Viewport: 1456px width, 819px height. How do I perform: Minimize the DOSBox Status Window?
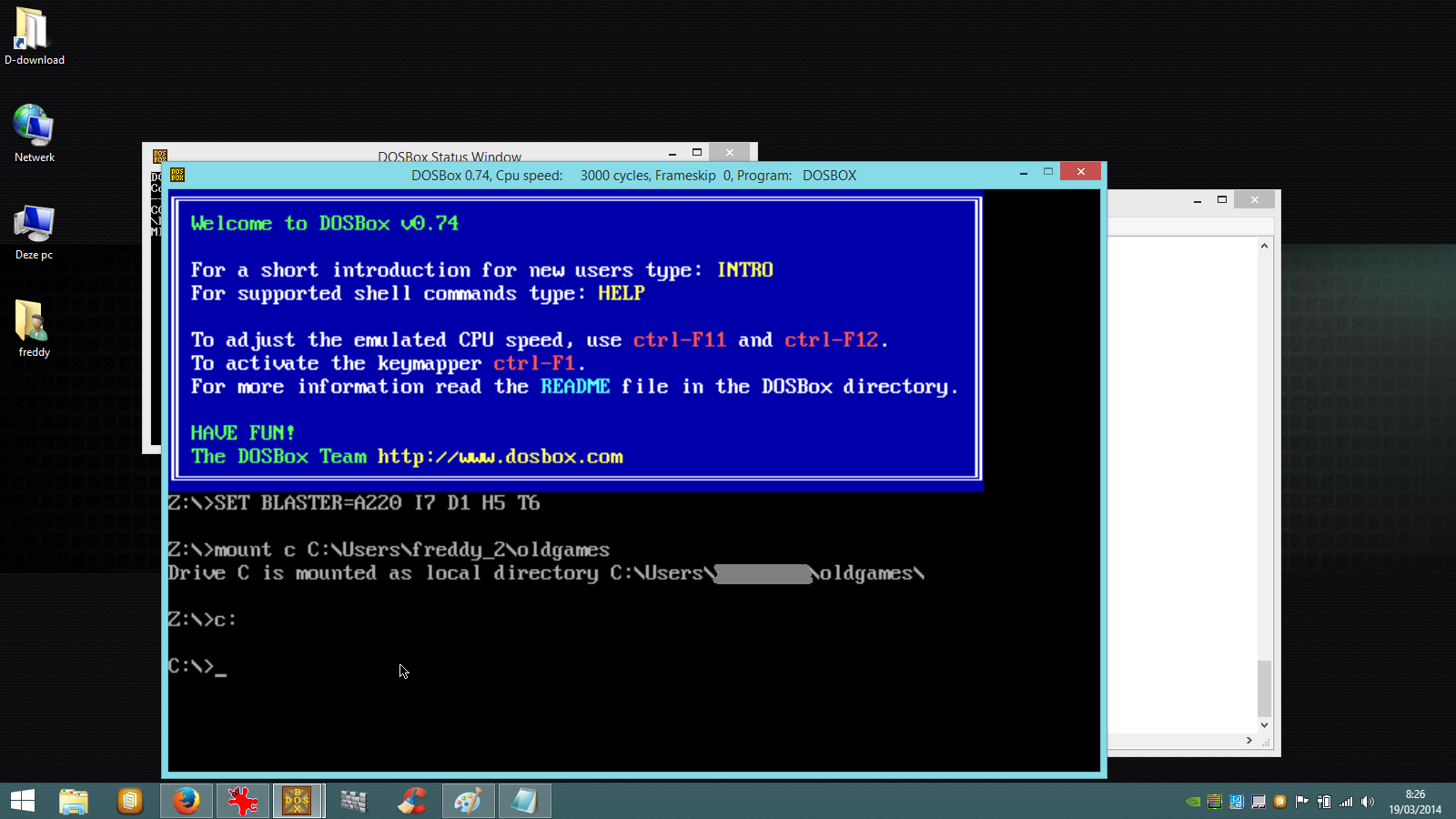coord(672,153)
